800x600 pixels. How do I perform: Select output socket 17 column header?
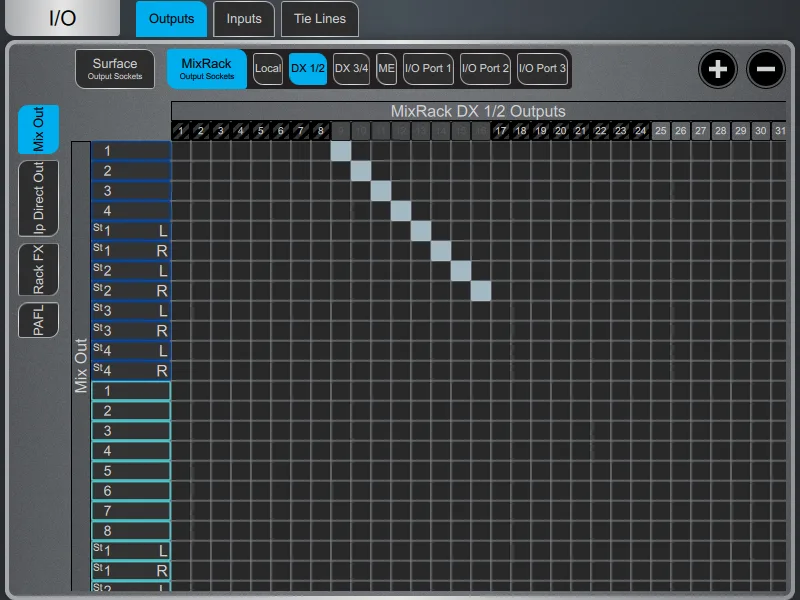click(x=501, y=131)
